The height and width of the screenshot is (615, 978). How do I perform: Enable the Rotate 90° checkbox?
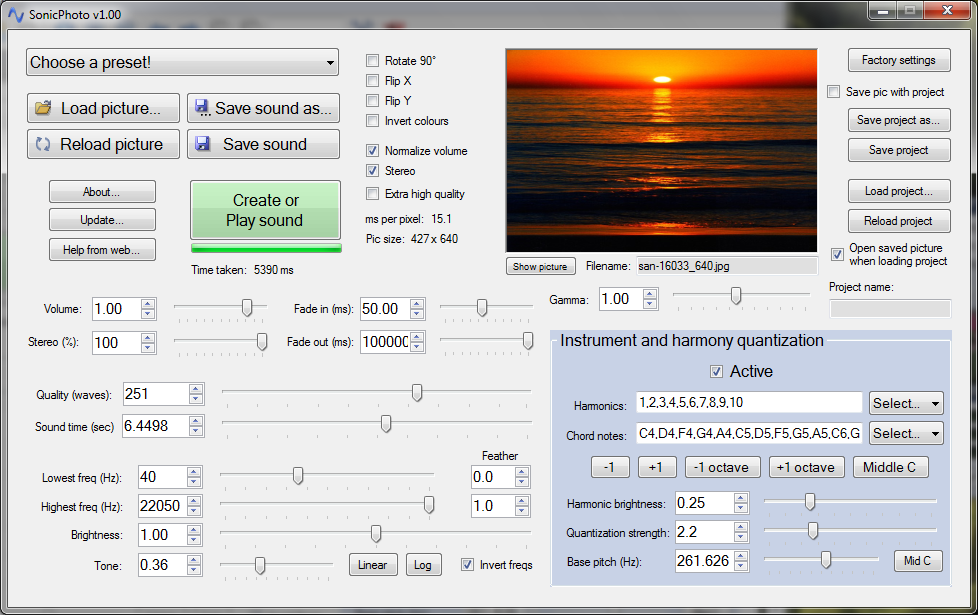tap(373, 61)
